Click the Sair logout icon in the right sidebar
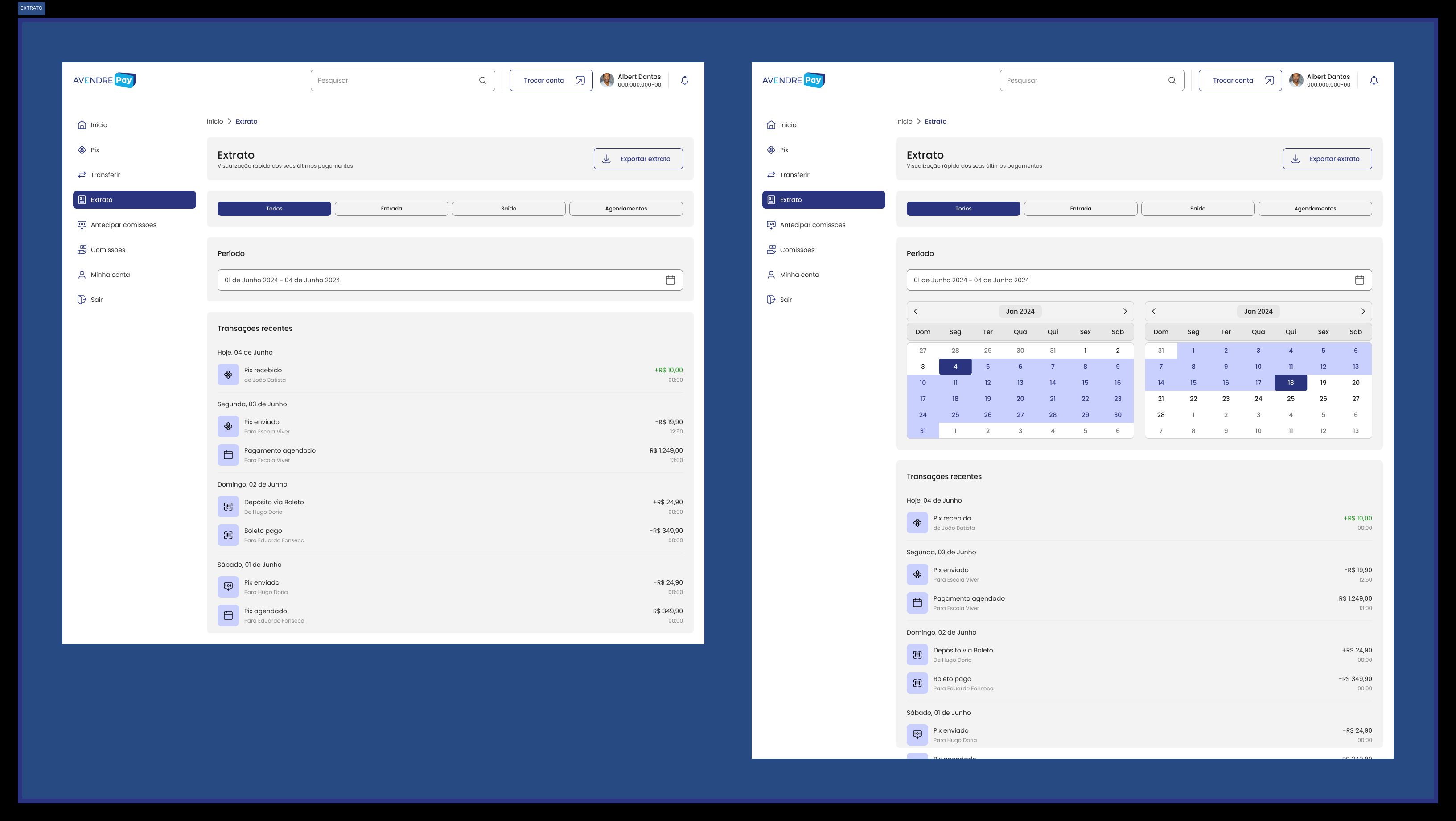This screenshot has width=1456, height=821. (x=771, y=300)
